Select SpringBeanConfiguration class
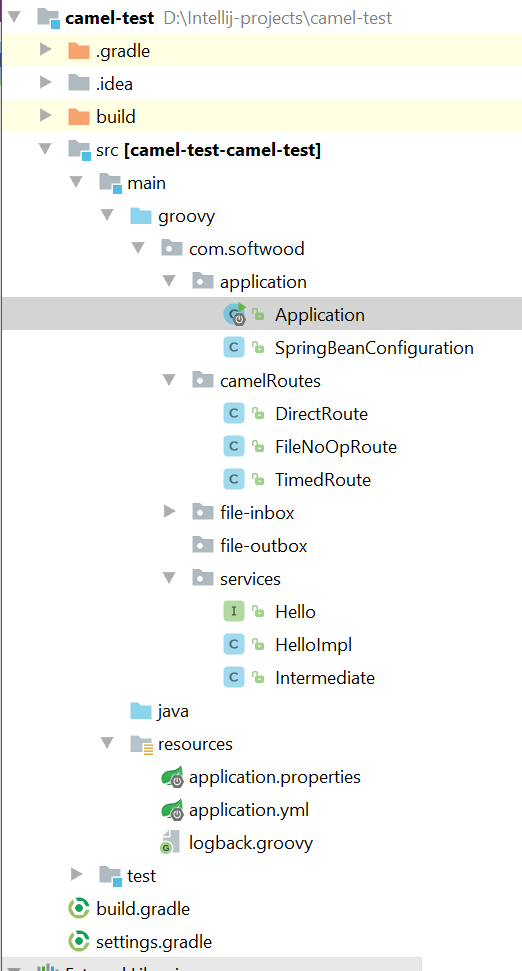The width and height of the screenshot is (522, 971). (x=375, y=347)
